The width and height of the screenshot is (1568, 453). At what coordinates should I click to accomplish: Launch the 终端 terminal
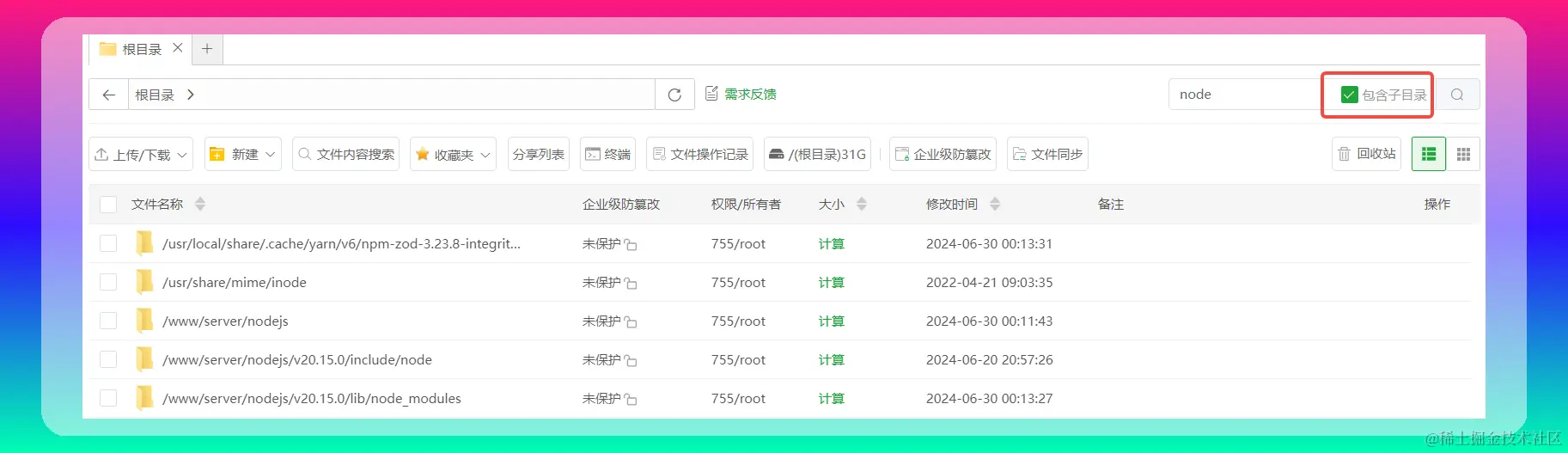tap(607, 154)
